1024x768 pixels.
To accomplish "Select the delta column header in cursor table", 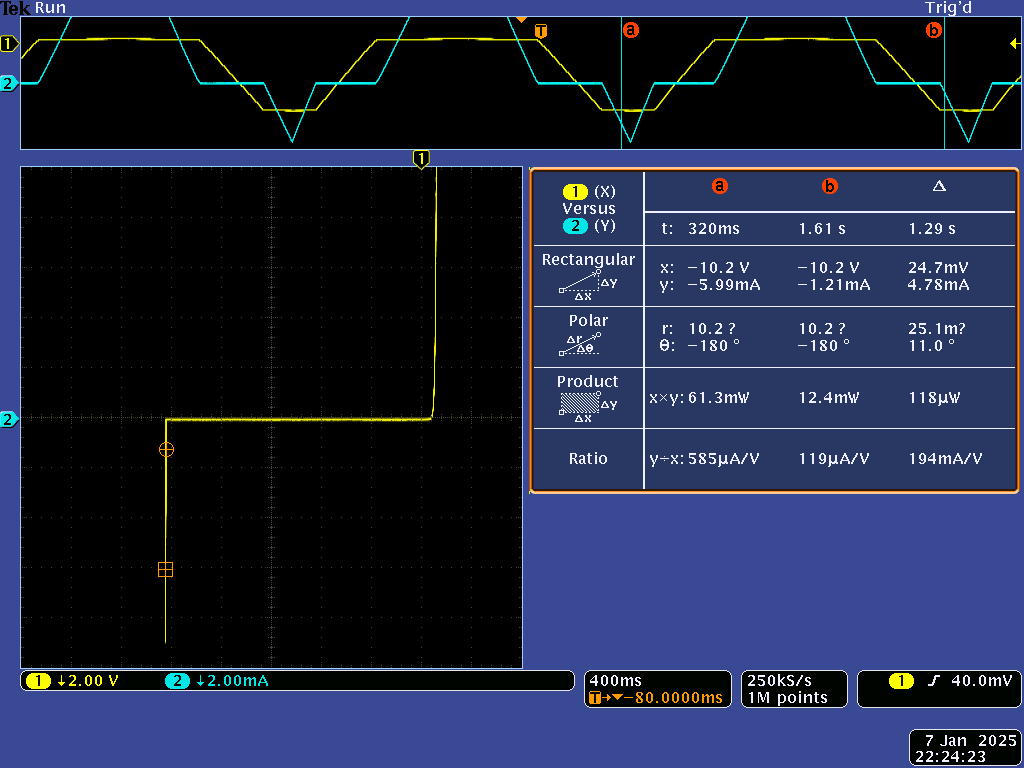I will (x=938, y=187).
